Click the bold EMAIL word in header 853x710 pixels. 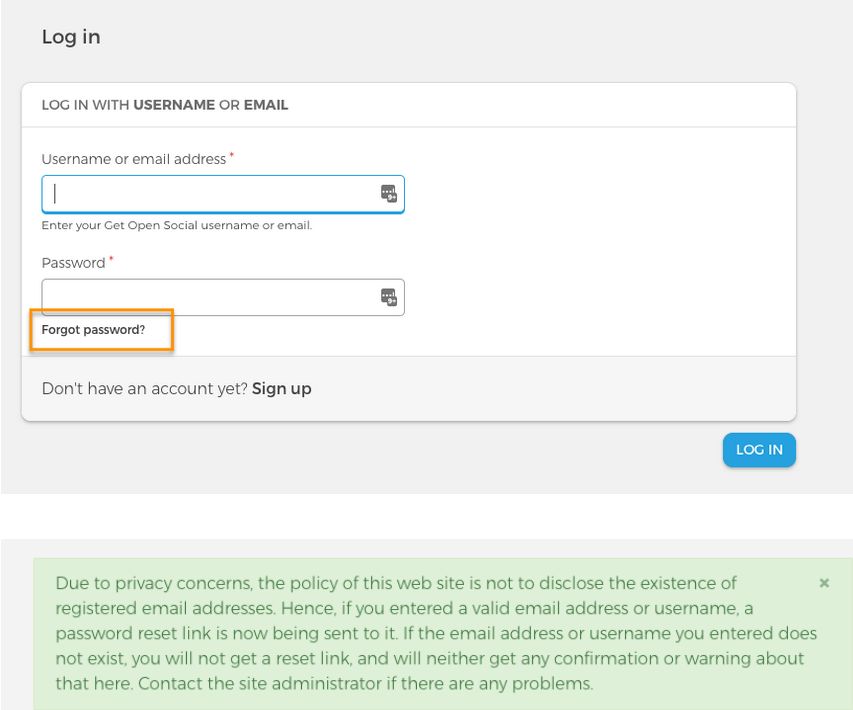point(266,104)
